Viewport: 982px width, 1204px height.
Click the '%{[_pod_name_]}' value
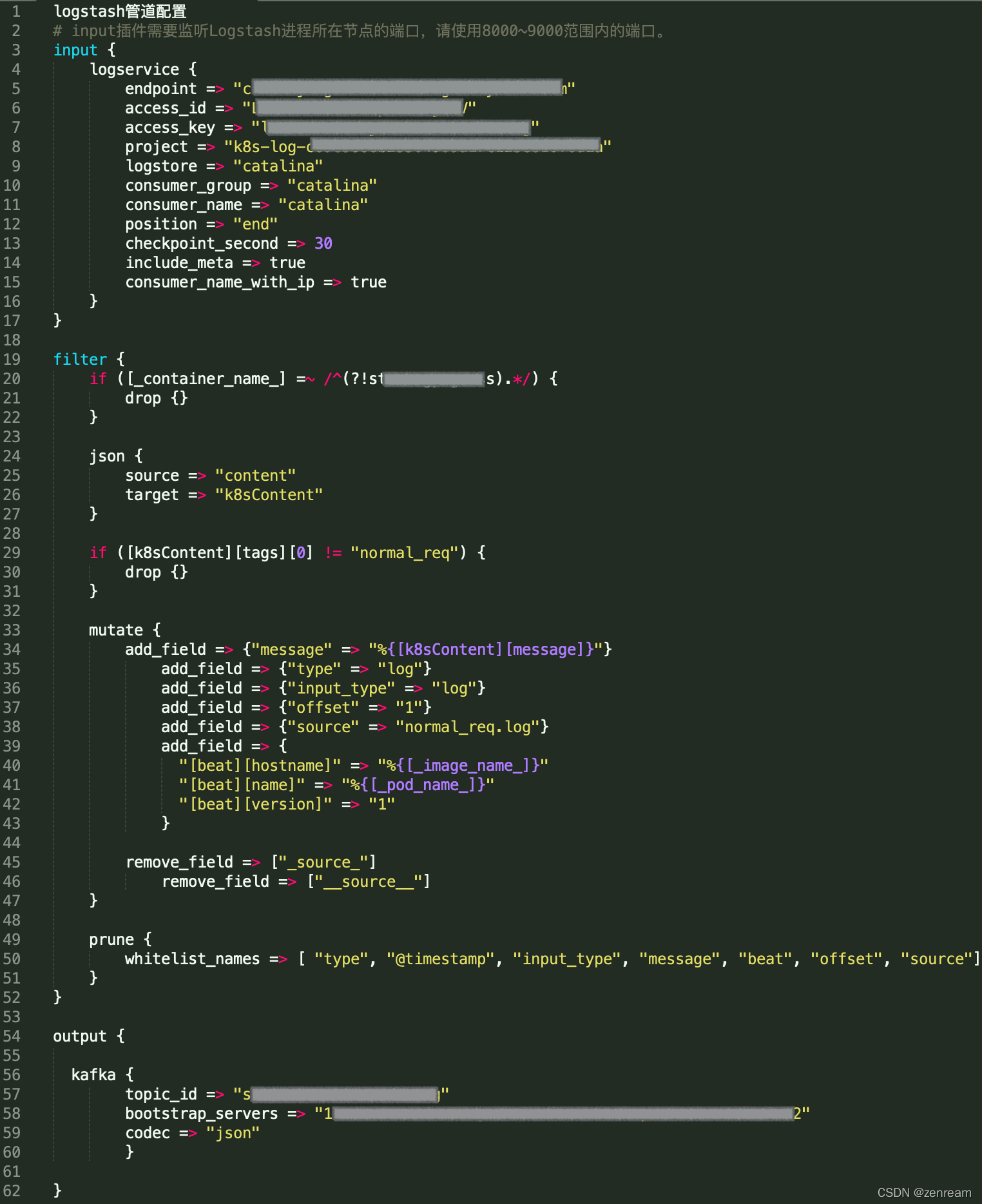[x=418, y=785]
